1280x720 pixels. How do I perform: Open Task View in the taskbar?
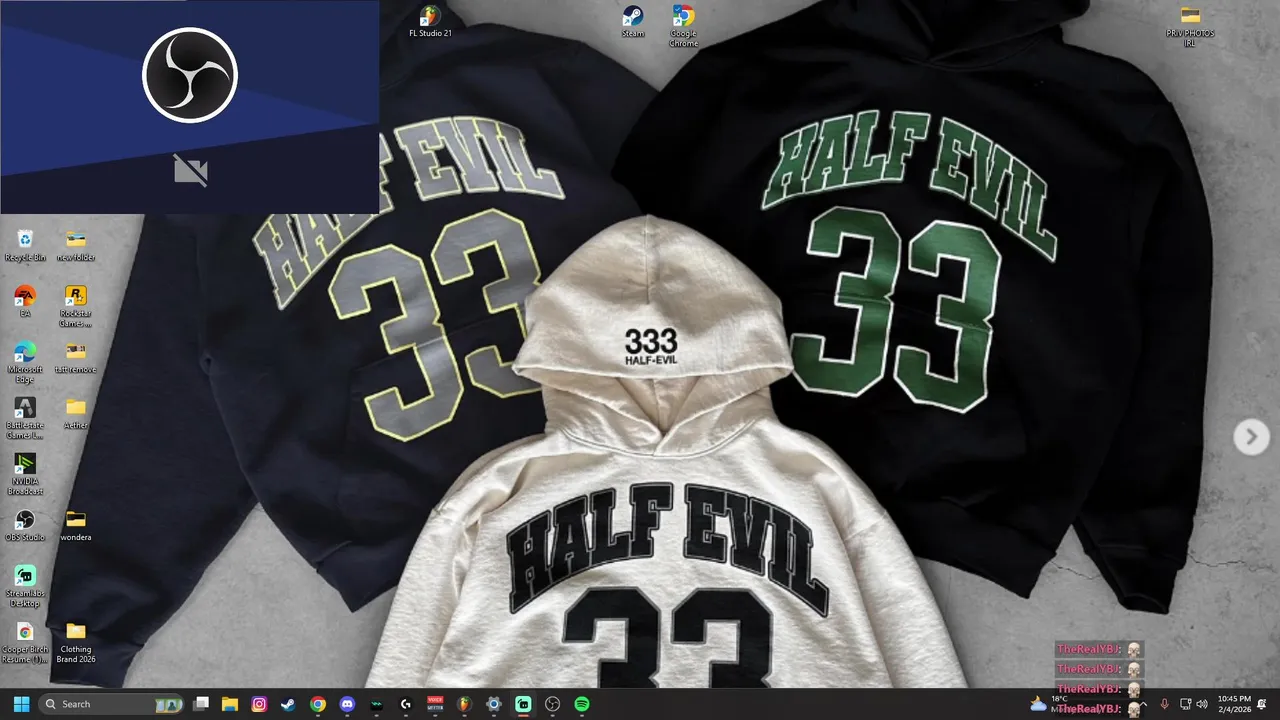[201, 704]
